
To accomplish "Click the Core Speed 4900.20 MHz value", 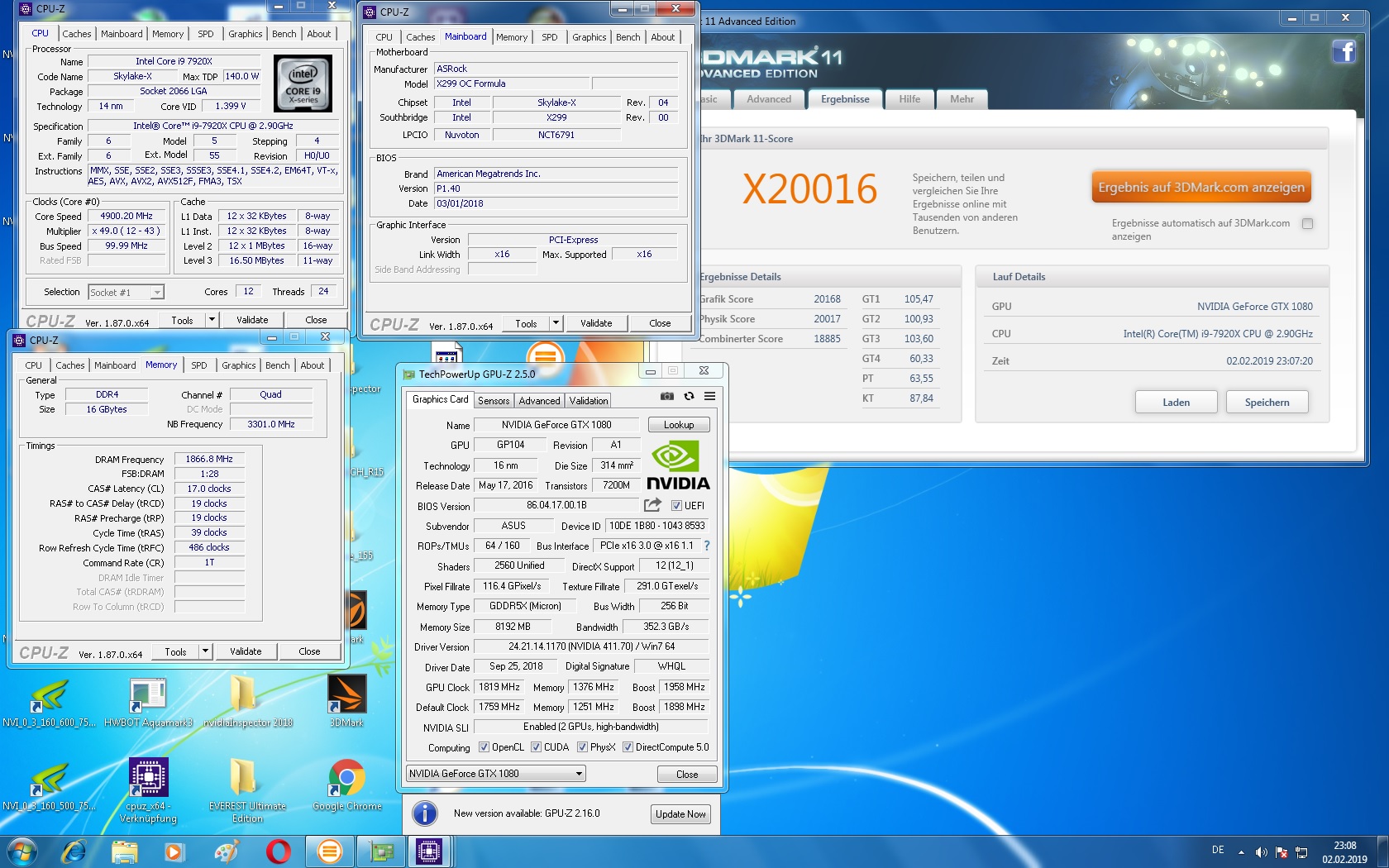I will click(126, 216).
